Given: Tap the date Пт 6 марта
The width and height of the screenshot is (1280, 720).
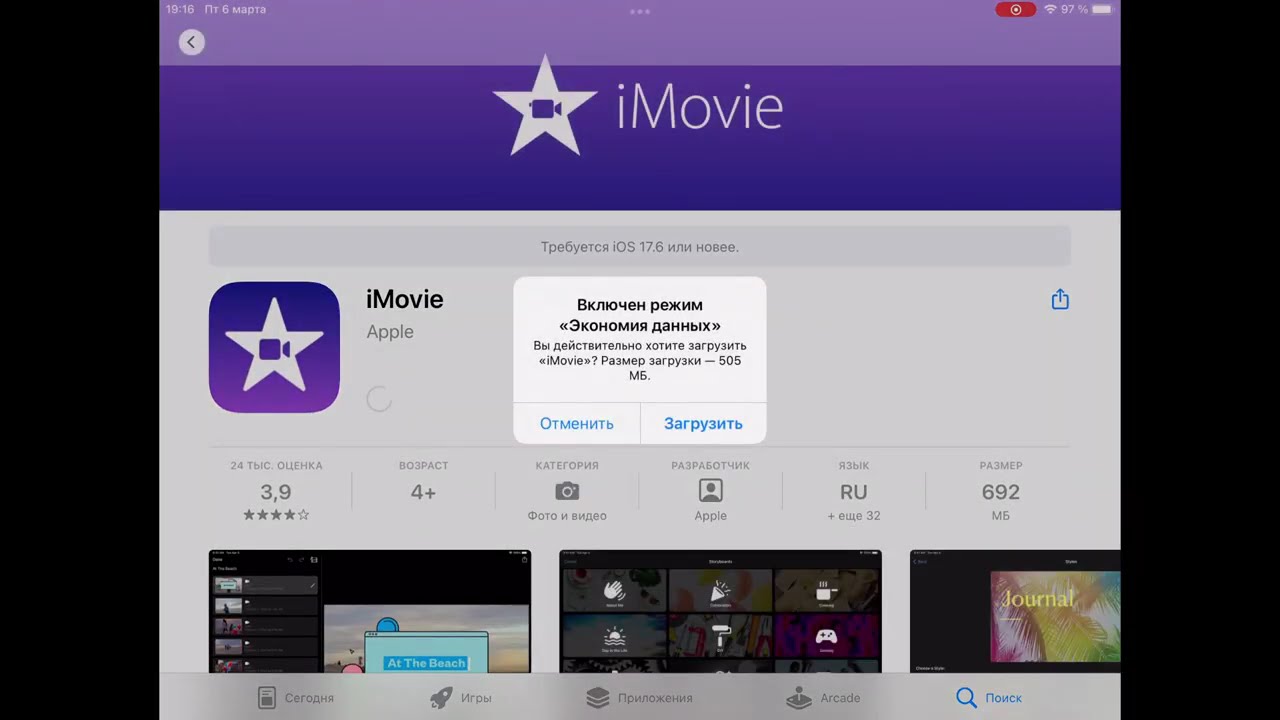Looking at the screenshot, I should click(235, 9).
